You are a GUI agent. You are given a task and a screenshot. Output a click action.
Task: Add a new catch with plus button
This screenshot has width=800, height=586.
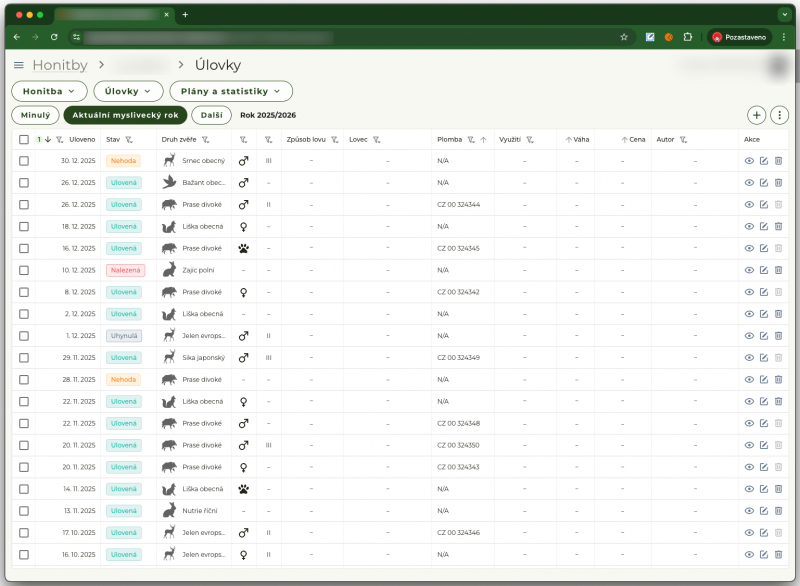tap(756, 115)
